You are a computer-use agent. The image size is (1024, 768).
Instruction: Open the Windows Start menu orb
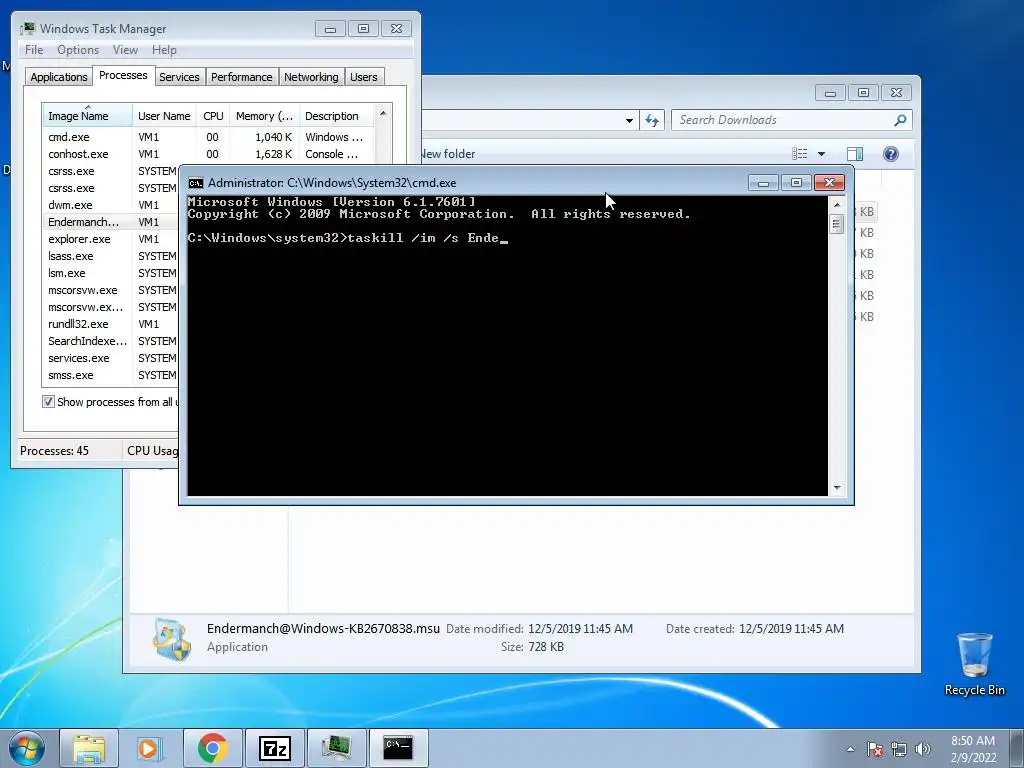(27, 748)
